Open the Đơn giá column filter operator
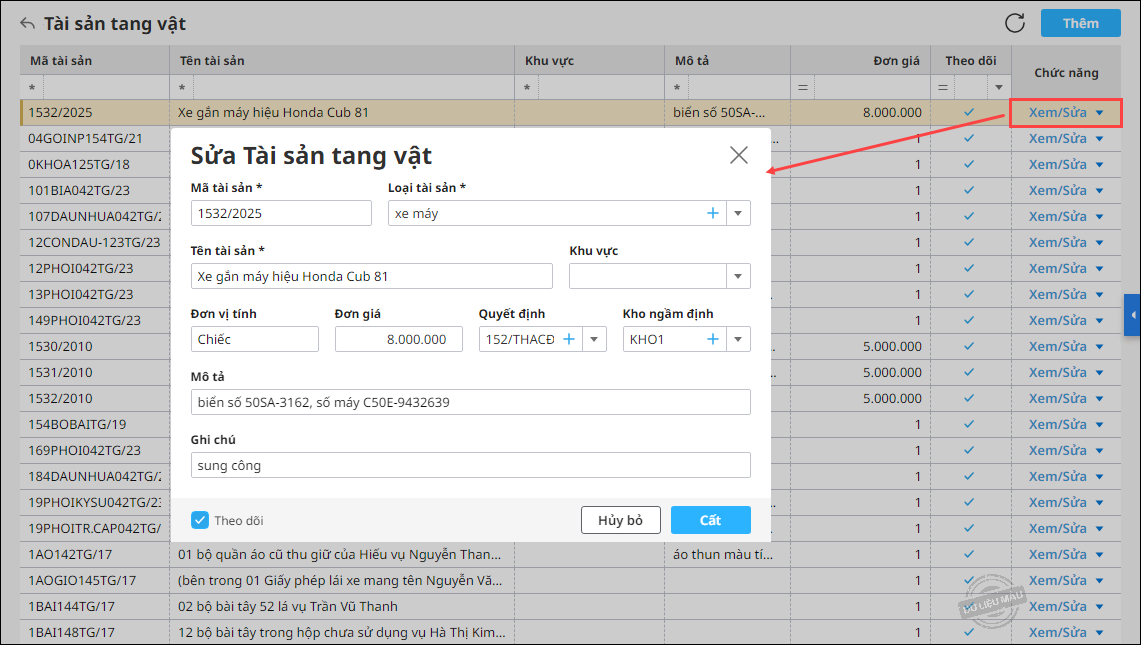1141x645 pixels. 803,87
